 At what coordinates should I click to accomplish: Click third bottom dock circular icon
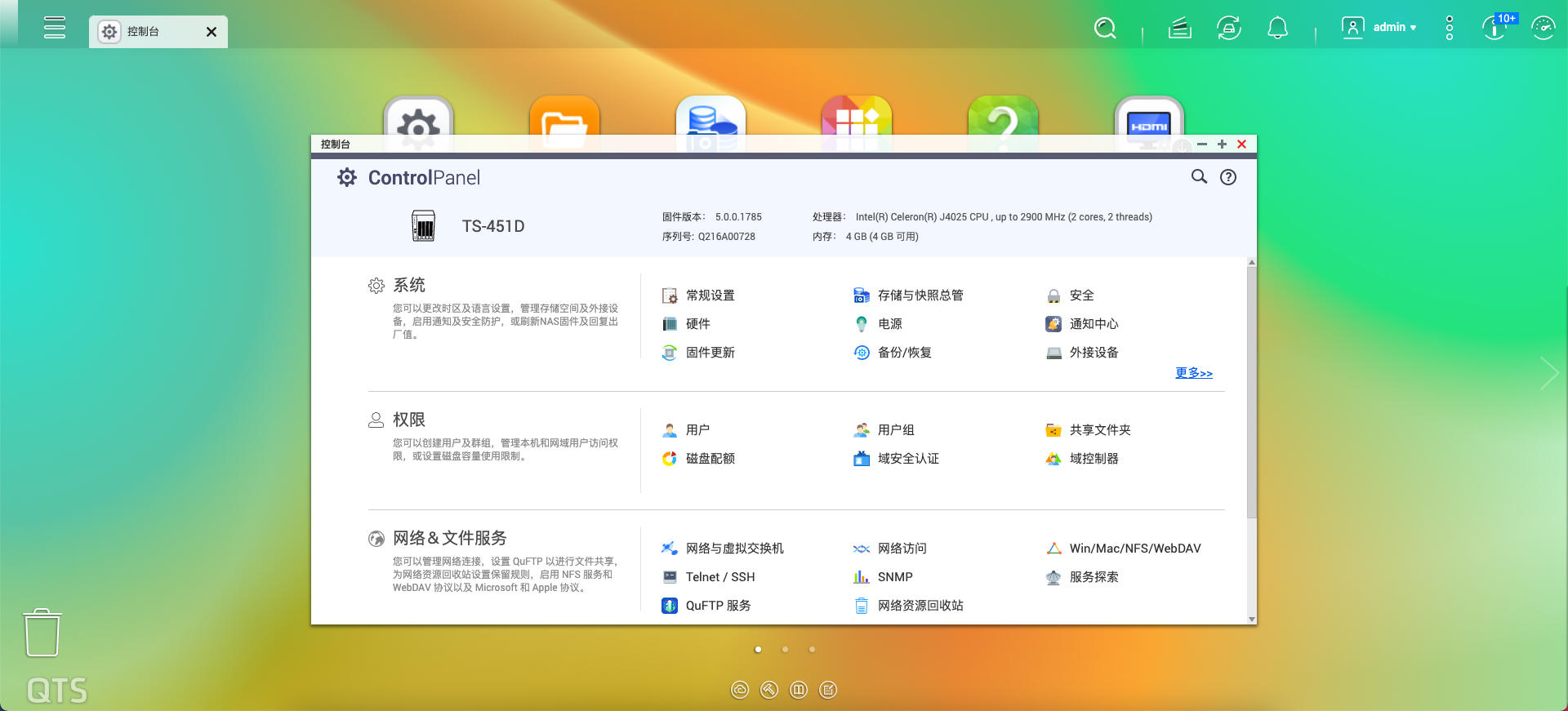click(x=799, y=690)
